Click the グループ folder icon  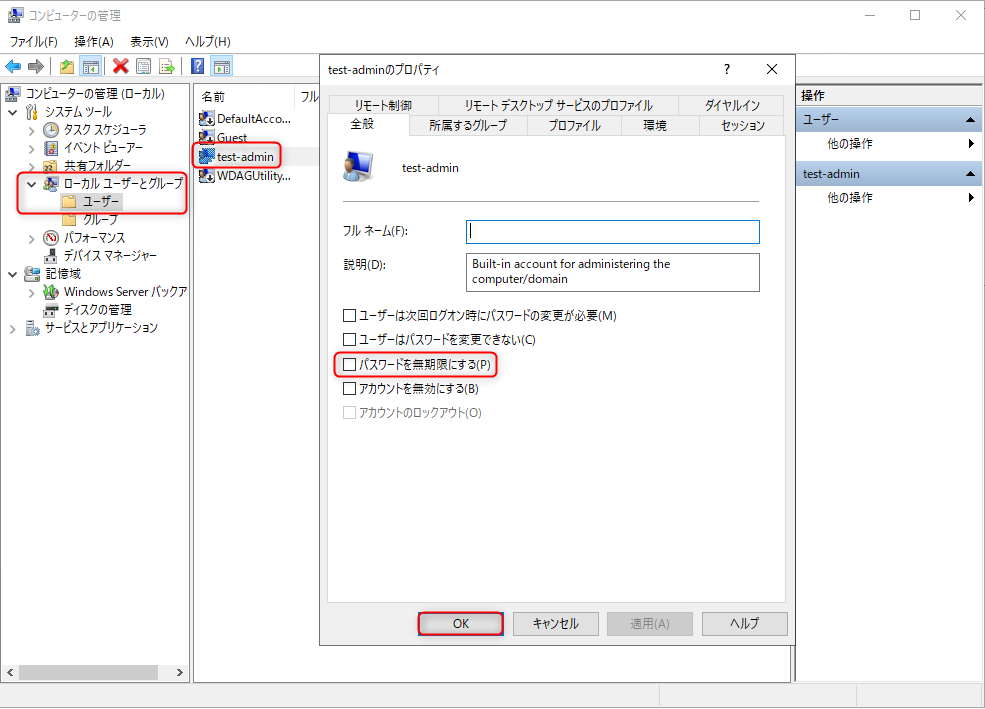[69, 220]
